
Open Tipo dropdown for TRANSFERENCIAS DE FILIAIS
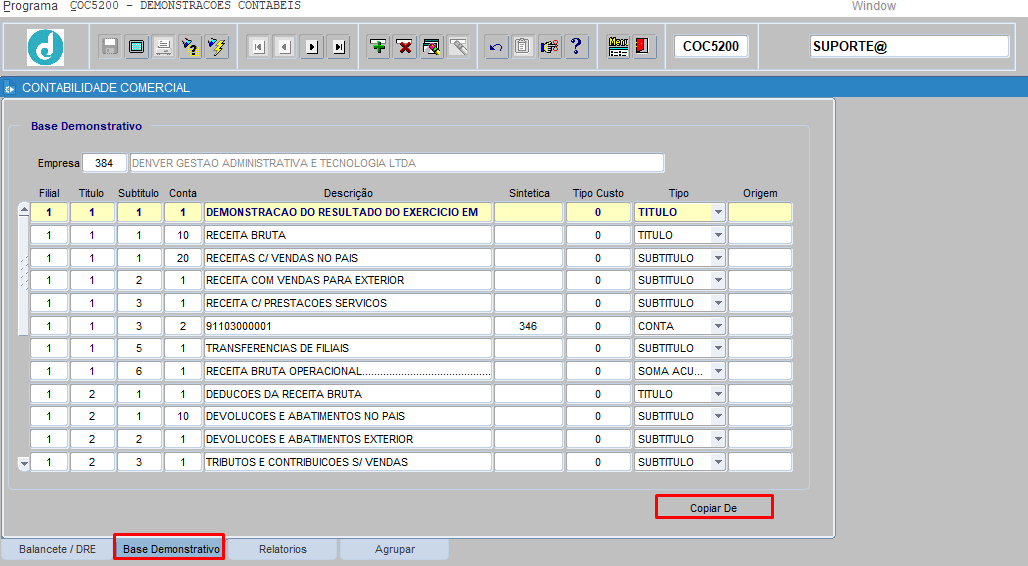pyautogui.click(x=718, y=348)
